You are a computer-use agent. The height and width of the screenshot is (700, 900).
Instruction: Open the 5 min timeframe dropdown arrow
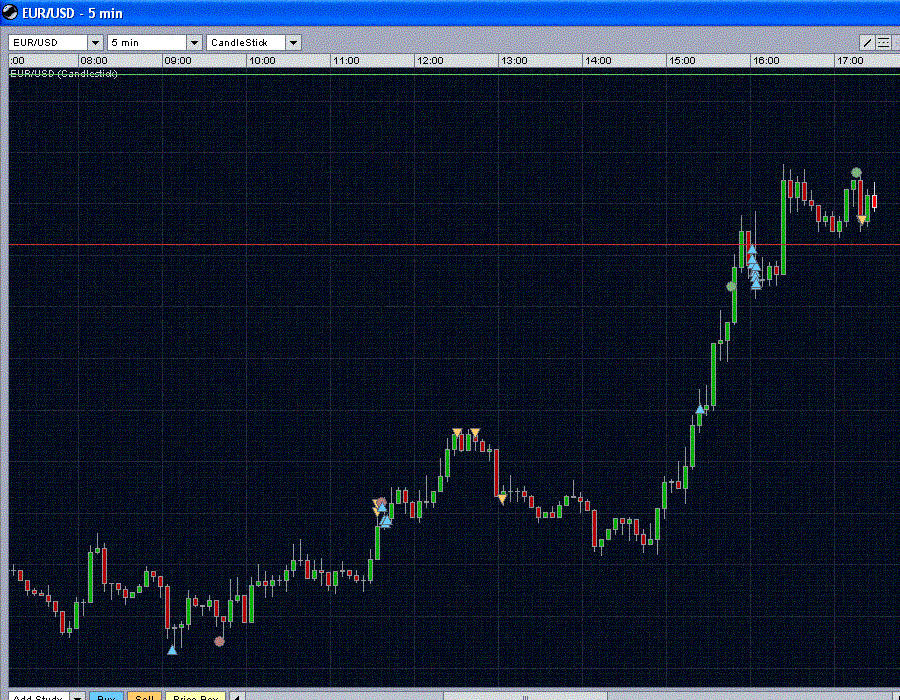coord(194,42)
